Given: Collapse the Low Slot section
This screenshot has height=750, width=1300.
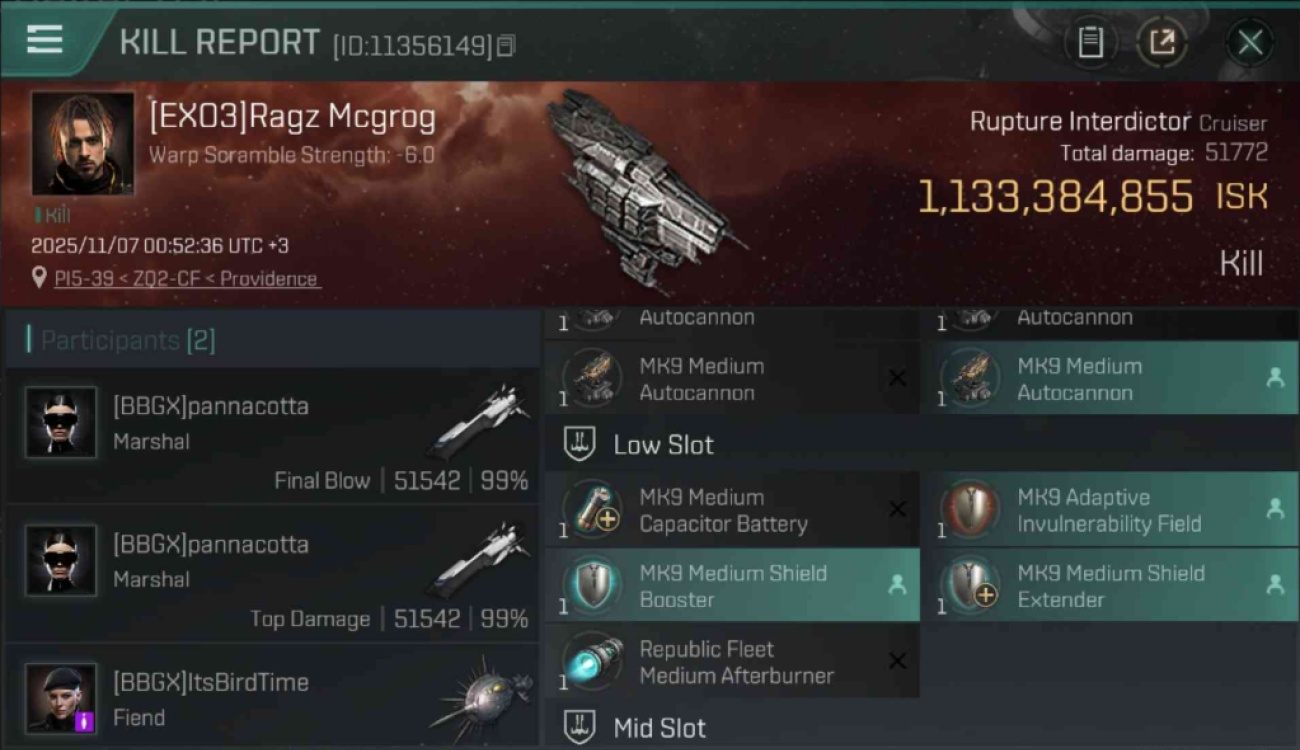Looking at the screenshot, I should (x=580, y=445).
